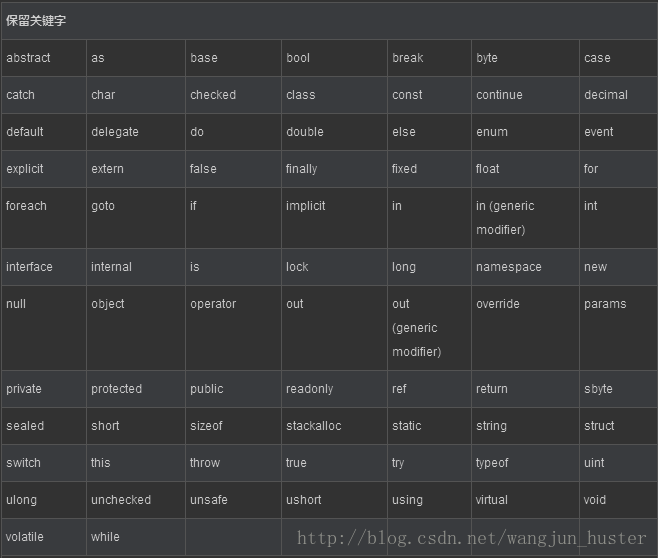This screenshot has width=658, height=558.
Task: Click the 'volatile' keyword entry
Action: [x=44, y=537]
